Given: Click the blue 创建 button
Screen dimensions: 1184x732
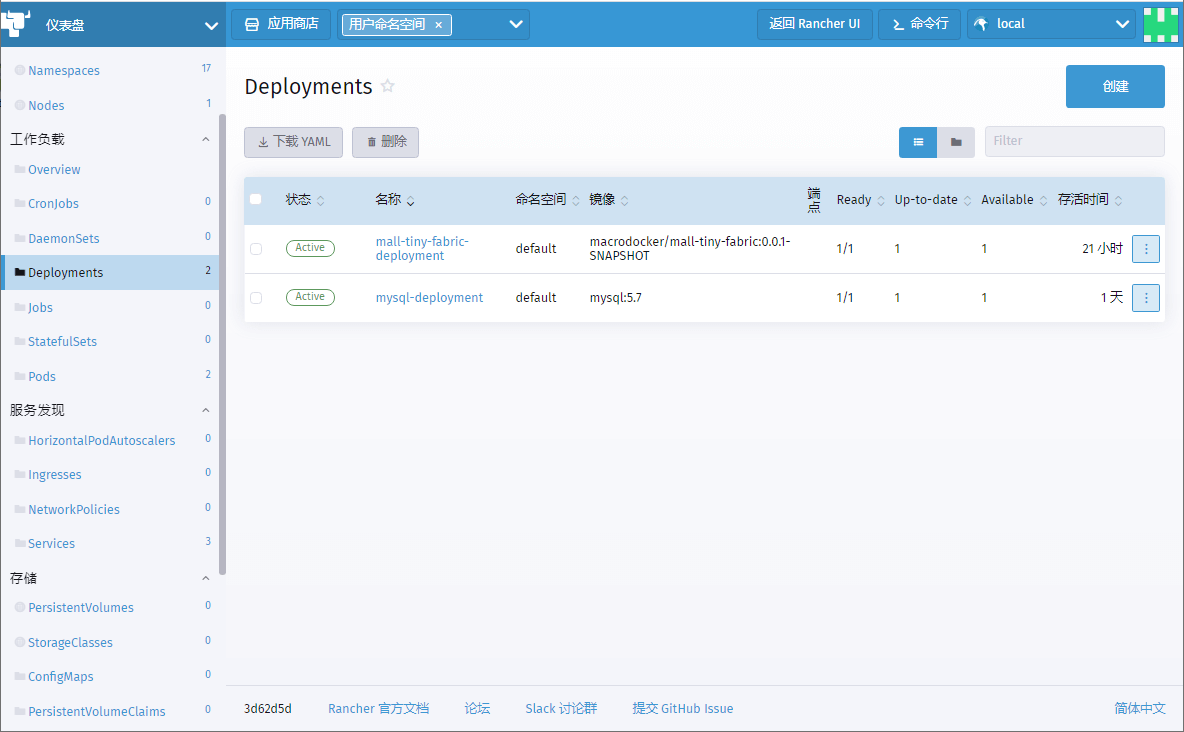Looking at the screenshot, I should point(1115,86).
